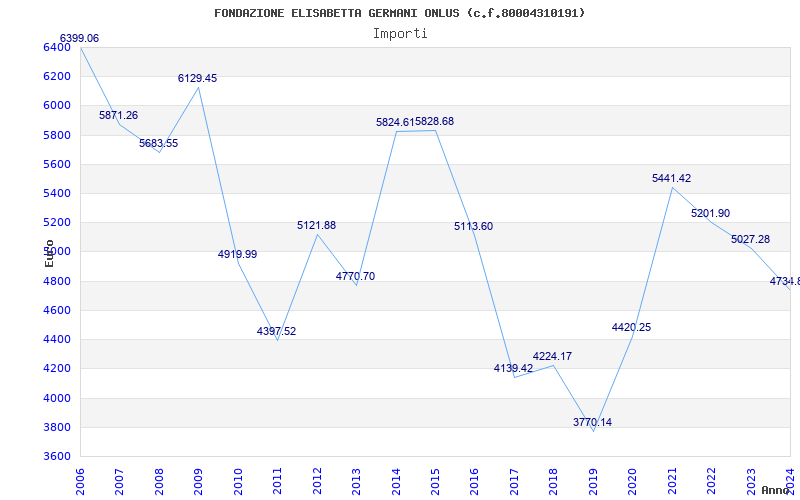The width and height of the screenshot is (800, 500).
Task: Select the 4139.42 data label
Action: (x=514, y=368)
